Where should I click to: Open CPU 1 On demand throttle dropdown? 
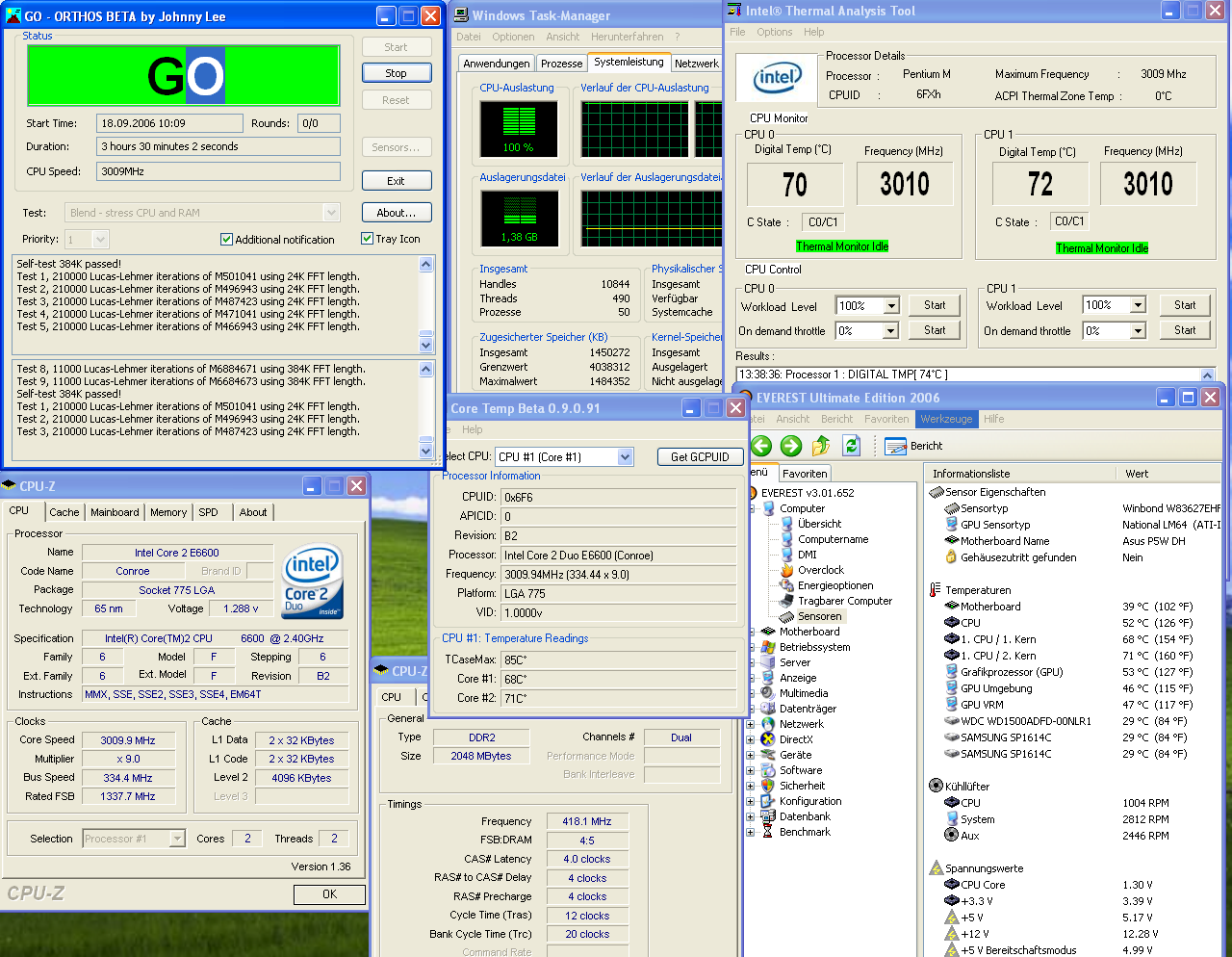[1138, 331]
